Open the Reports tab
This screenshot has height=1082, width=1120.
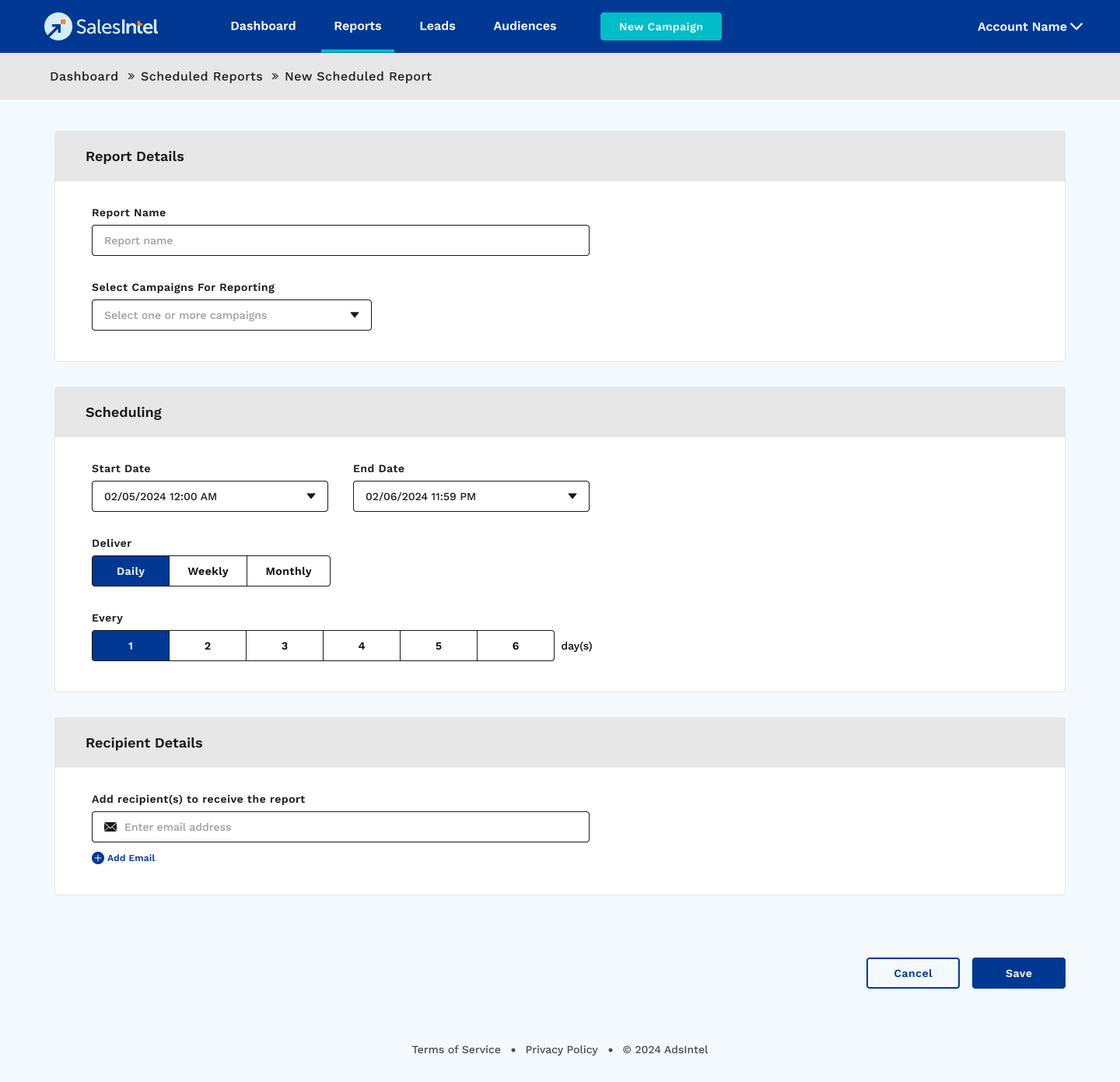pyautogui.click(x=358, y=26)
